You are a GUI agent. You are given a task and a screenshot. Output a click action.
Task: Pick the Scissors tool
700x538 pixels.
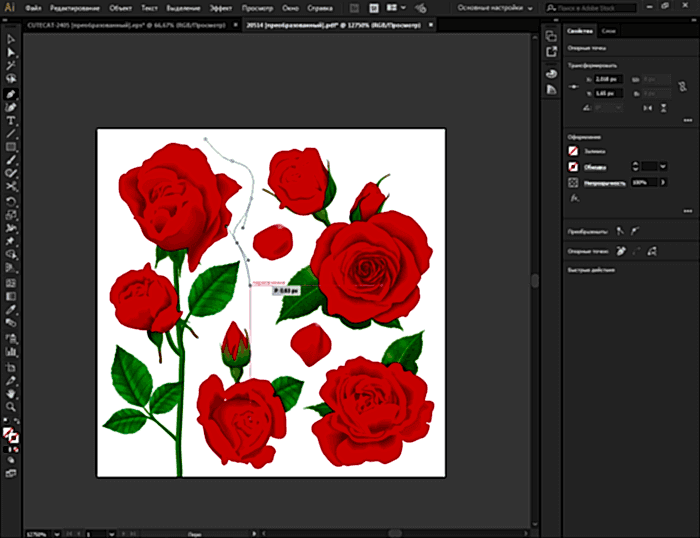point(11,187)
